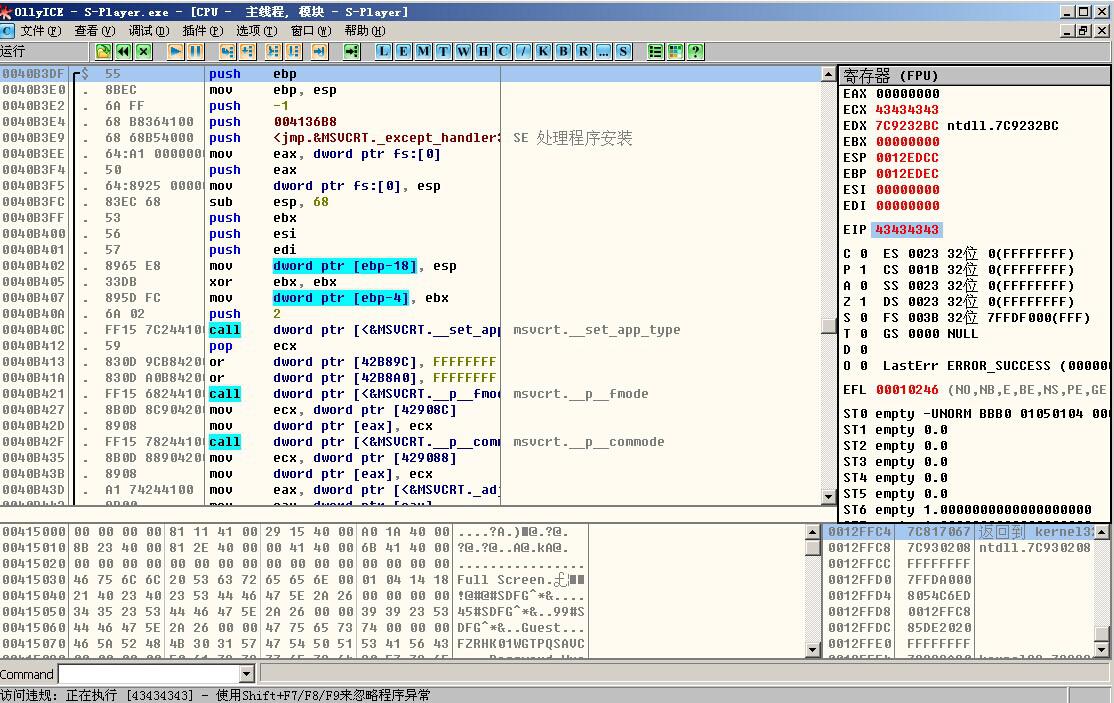This screenshot has height=703, width=1114.
Task: Open the 文件(F) menu
Action: (x=40, y=31)
